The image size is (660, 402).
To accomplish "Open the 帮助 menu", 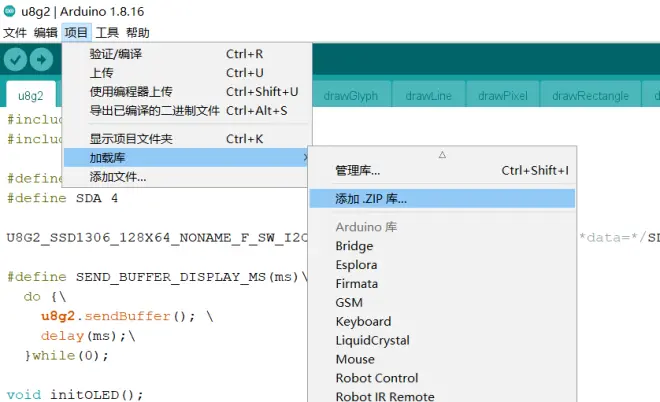I will tap(138, 33).
